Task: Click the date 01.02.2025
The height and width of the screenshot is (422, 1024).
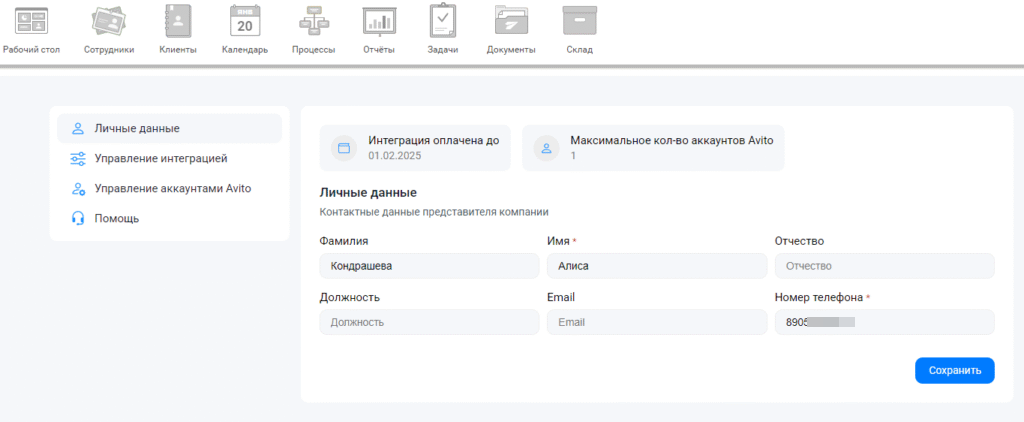Action: coord(394,156)
